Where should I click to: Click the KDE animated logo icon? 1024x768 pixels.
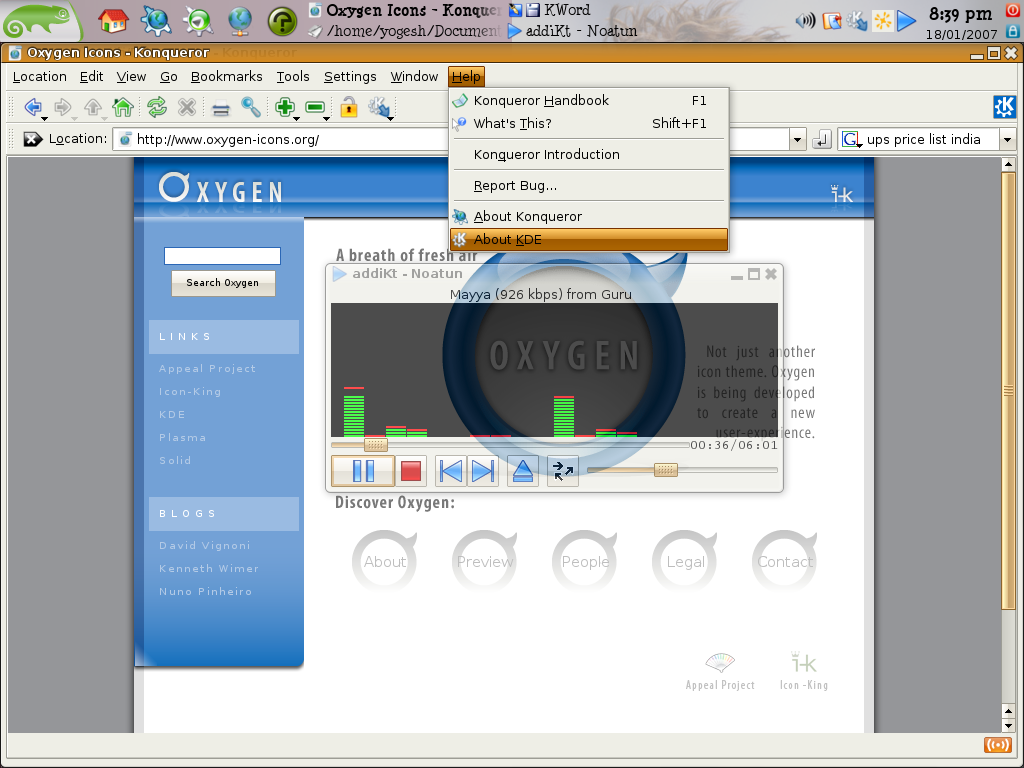1004,106
